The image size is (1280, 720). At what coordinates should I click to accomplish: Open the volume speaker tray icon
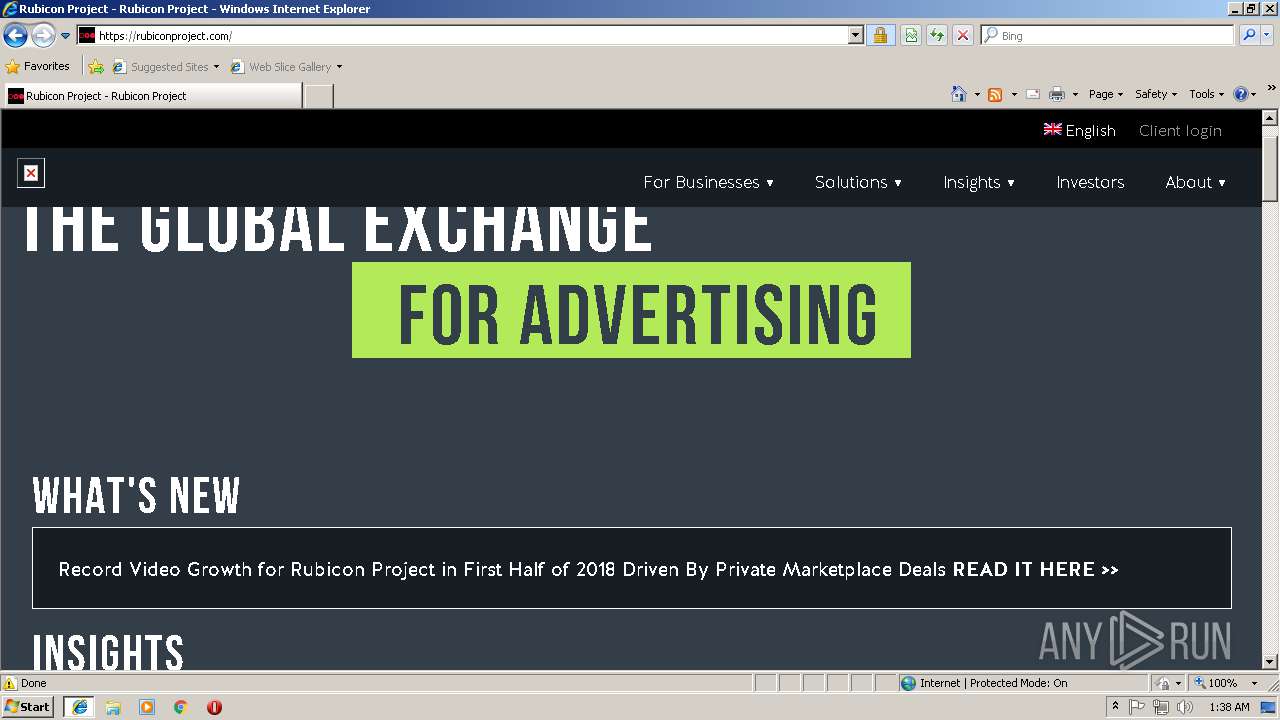click(x=1184, y=707)
